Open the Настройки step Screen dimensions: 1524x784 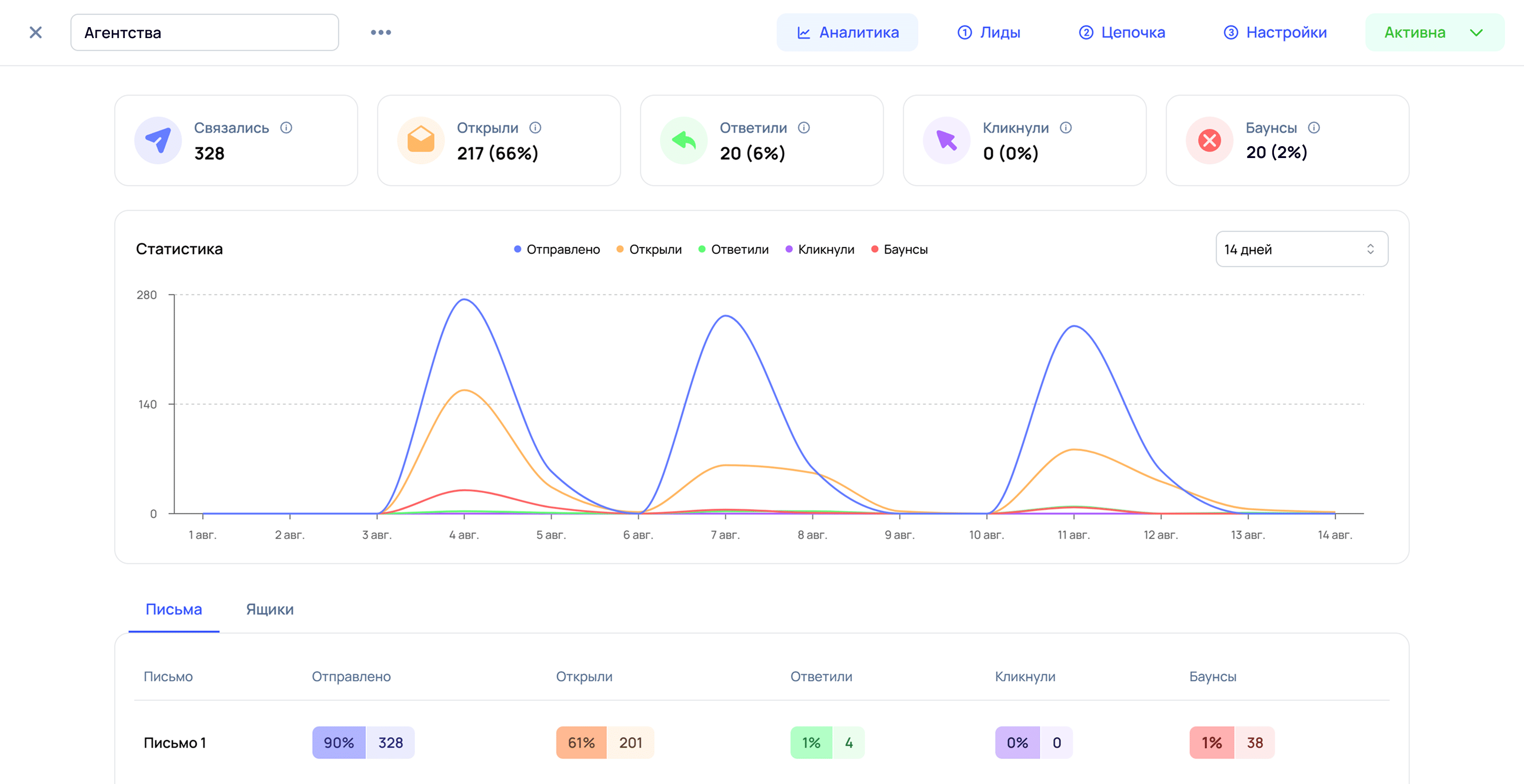(1275, 32)
